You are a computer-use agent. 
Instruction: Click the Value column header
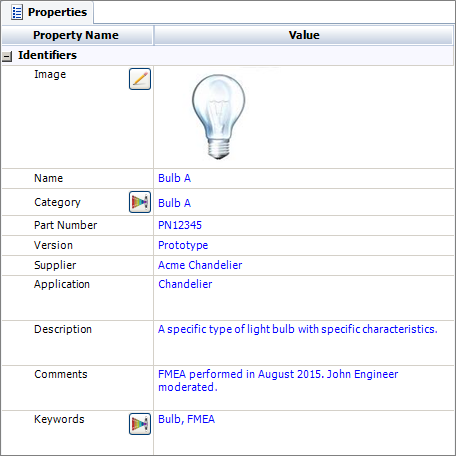(304, 35)
